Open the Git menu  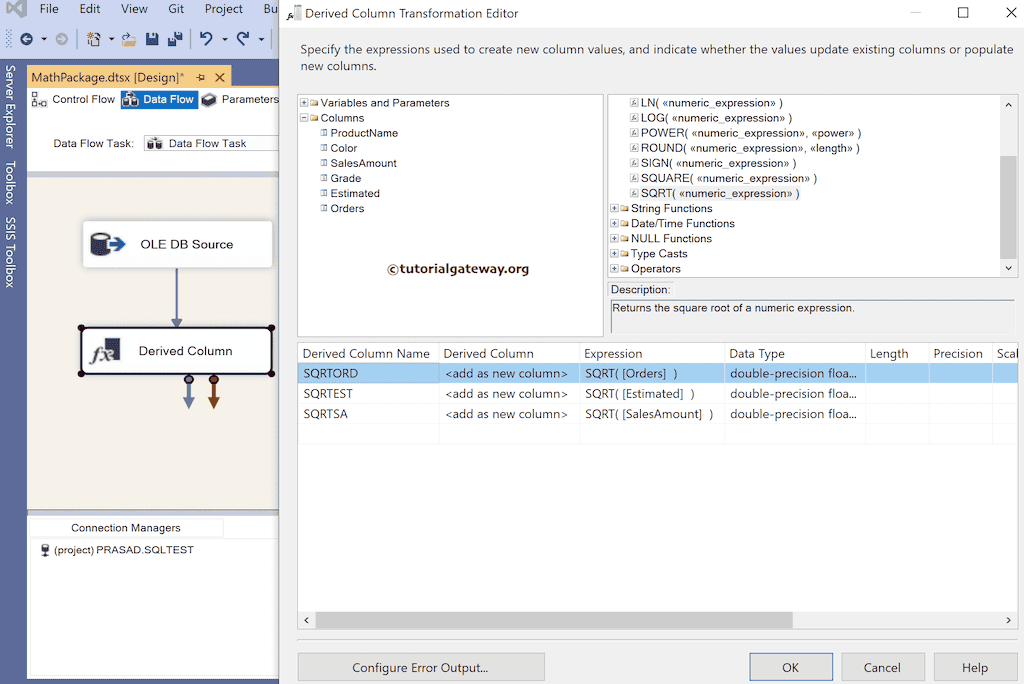click(x=176, y=9)
